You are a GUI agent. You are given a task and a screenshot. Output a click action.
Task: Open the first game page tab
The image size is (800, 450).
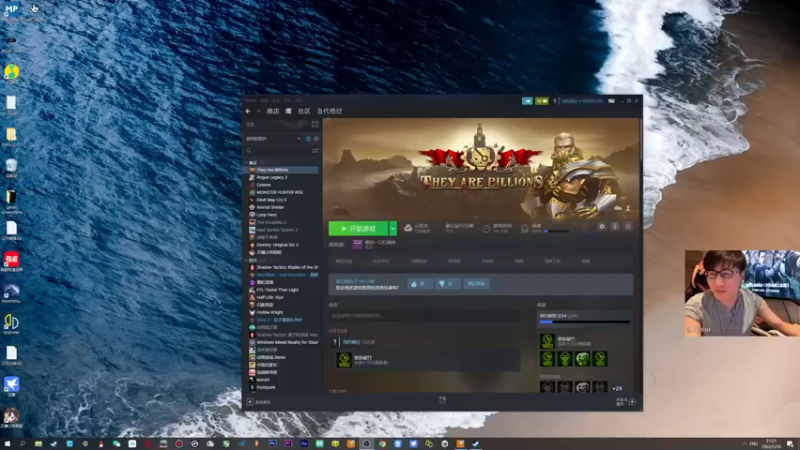(343, 261)
